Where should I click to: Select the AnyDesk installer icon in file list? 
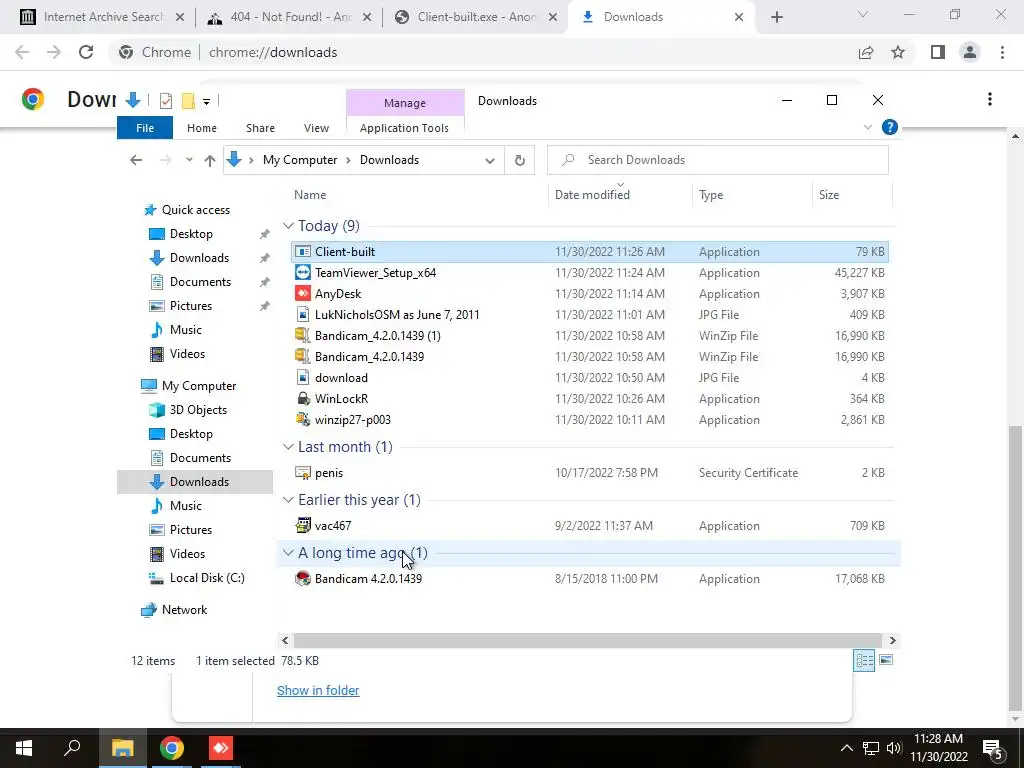pyautogui.click(x=302, y=293)
